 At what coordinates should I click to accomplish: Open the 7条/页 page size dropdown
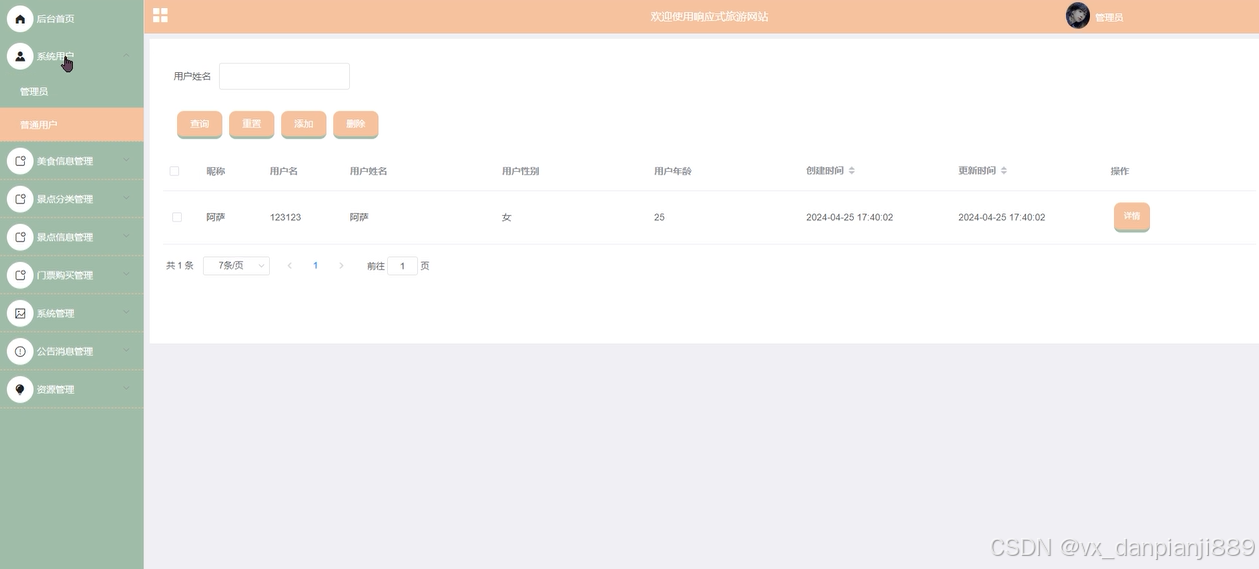pos(236,266)
